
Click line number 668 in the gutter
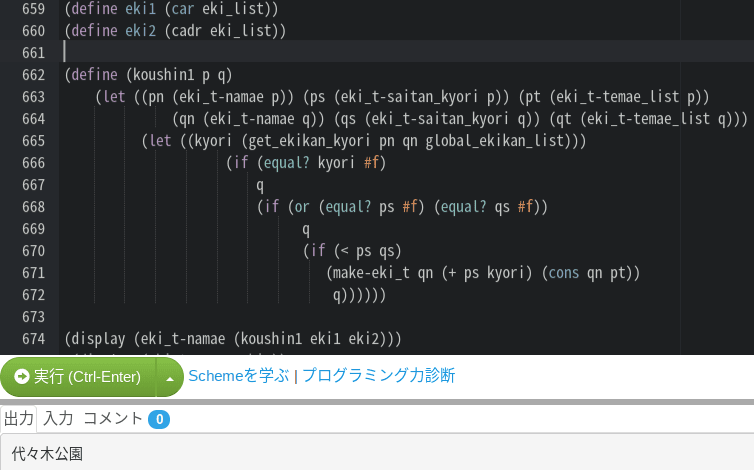coord(33,207)
